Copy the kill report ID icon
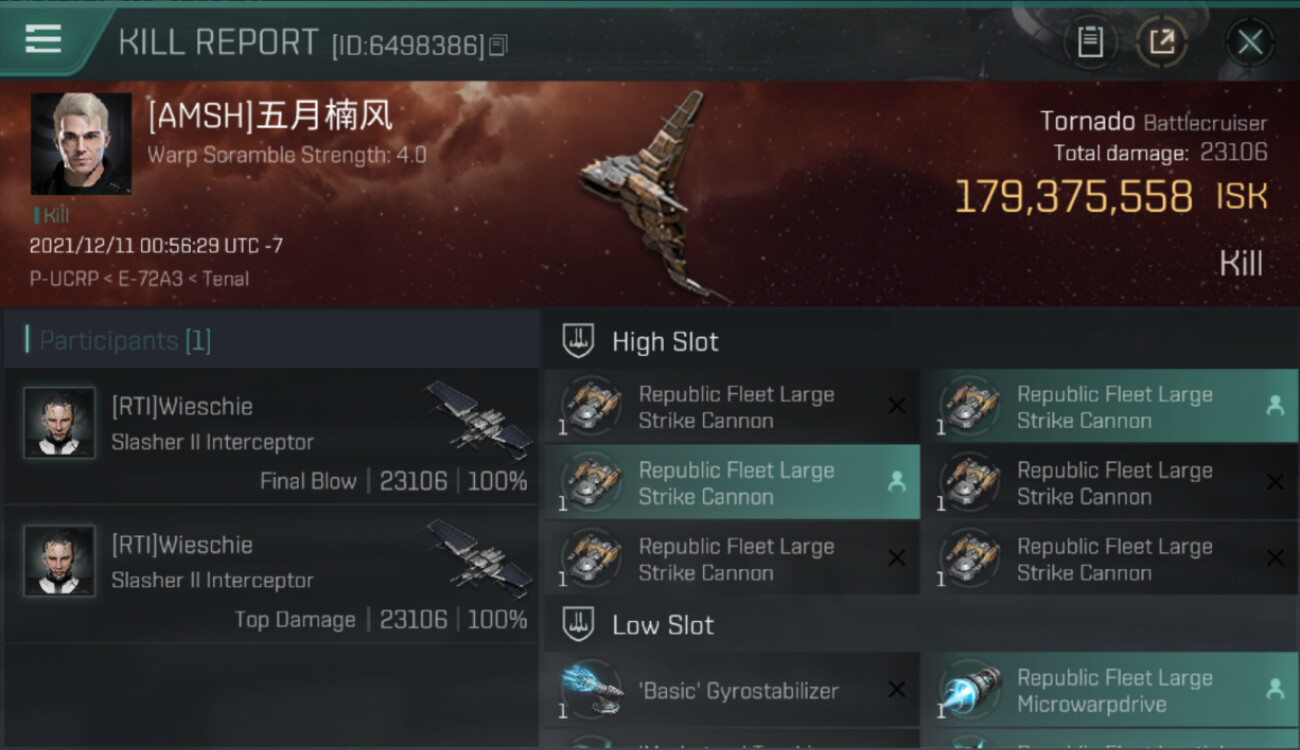1300x750 pixels. tap(498, 45)
